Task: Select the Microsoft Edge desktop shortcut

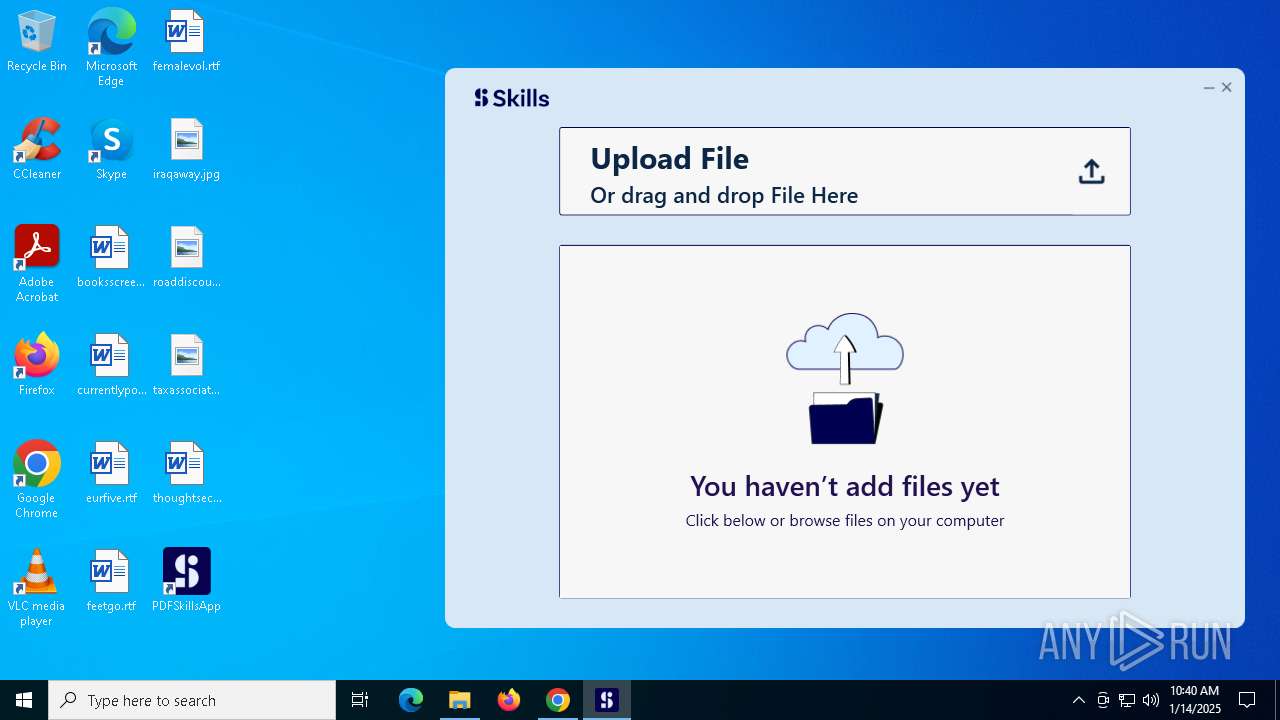Action: pos(111,47)
